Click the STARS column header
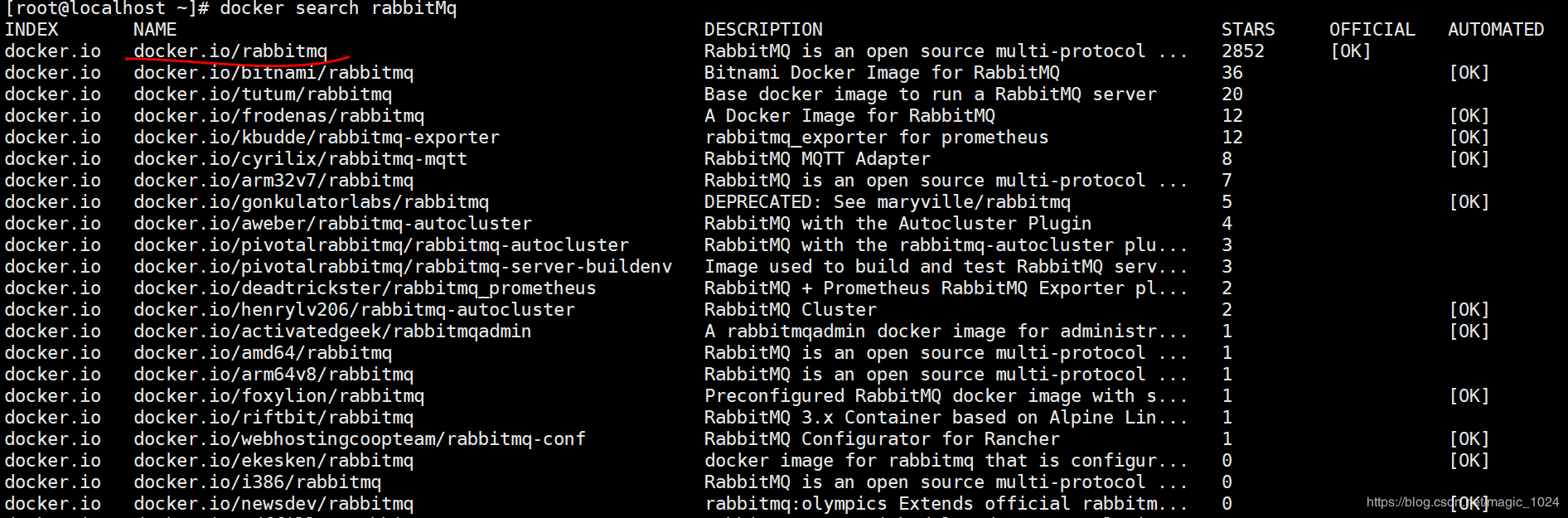The image size is (1568, 518). tap(1248, 30)
